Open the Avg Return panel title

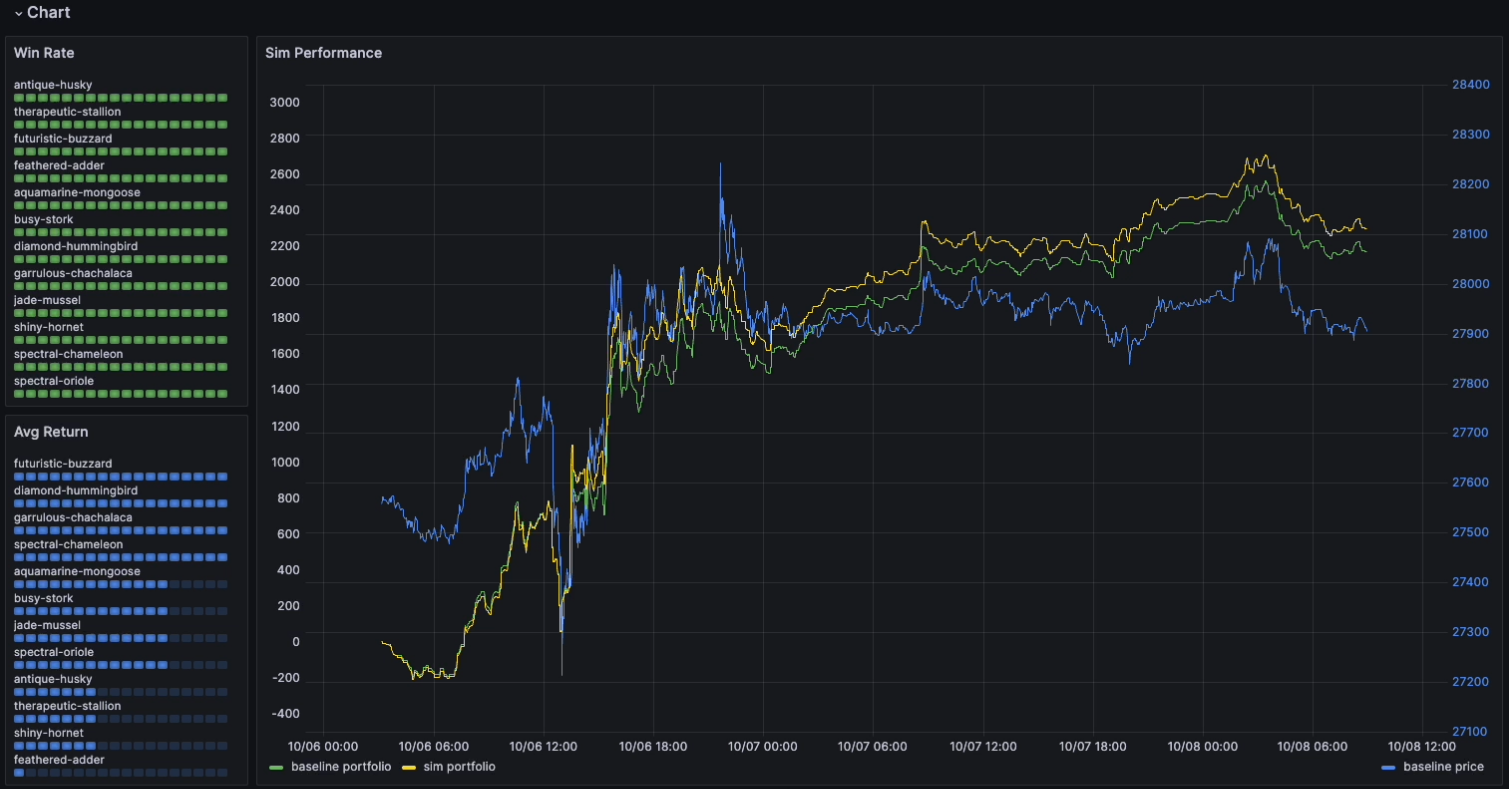(x=51, y=432)
